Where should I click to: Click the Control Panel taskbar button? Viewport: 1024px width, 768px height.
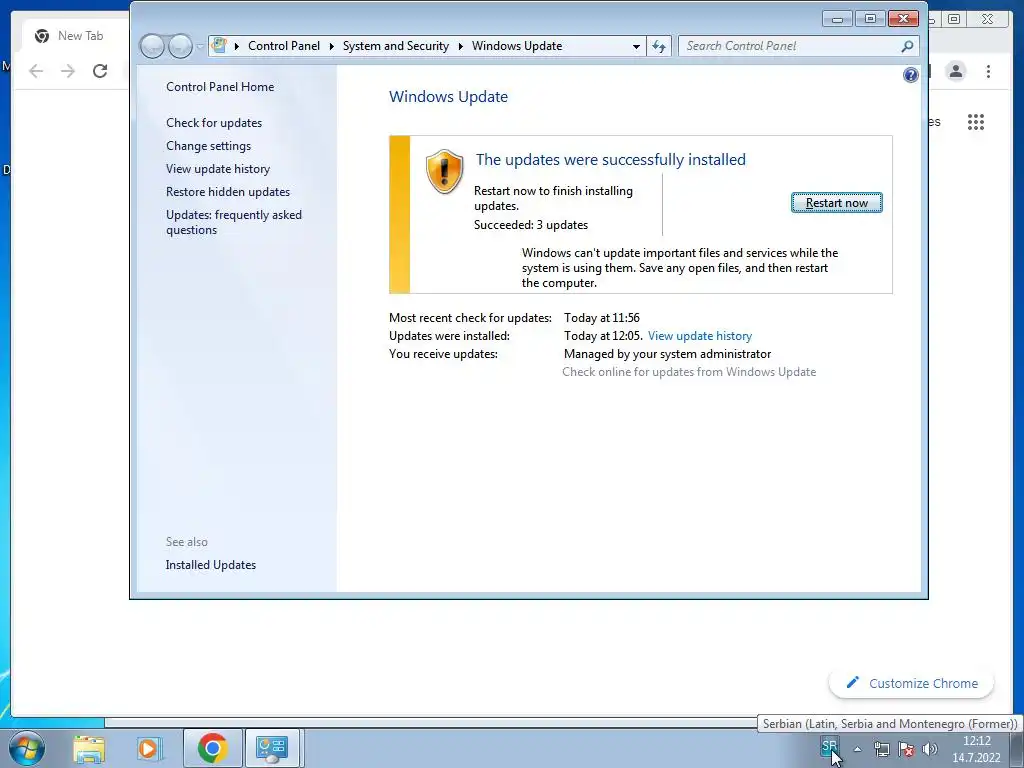point(272,748)
